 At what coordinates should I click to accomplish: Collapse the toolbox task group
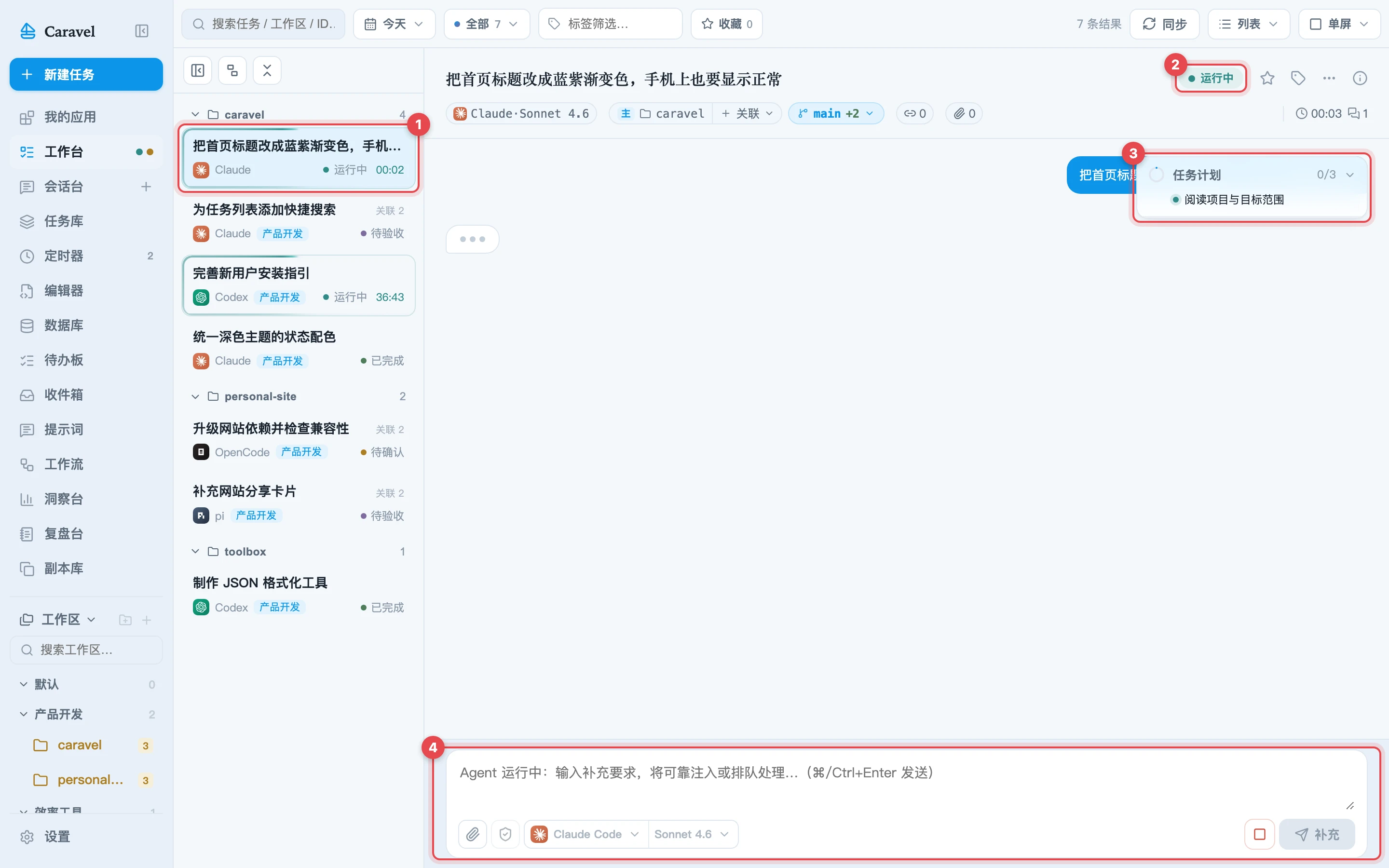(195, 551)
